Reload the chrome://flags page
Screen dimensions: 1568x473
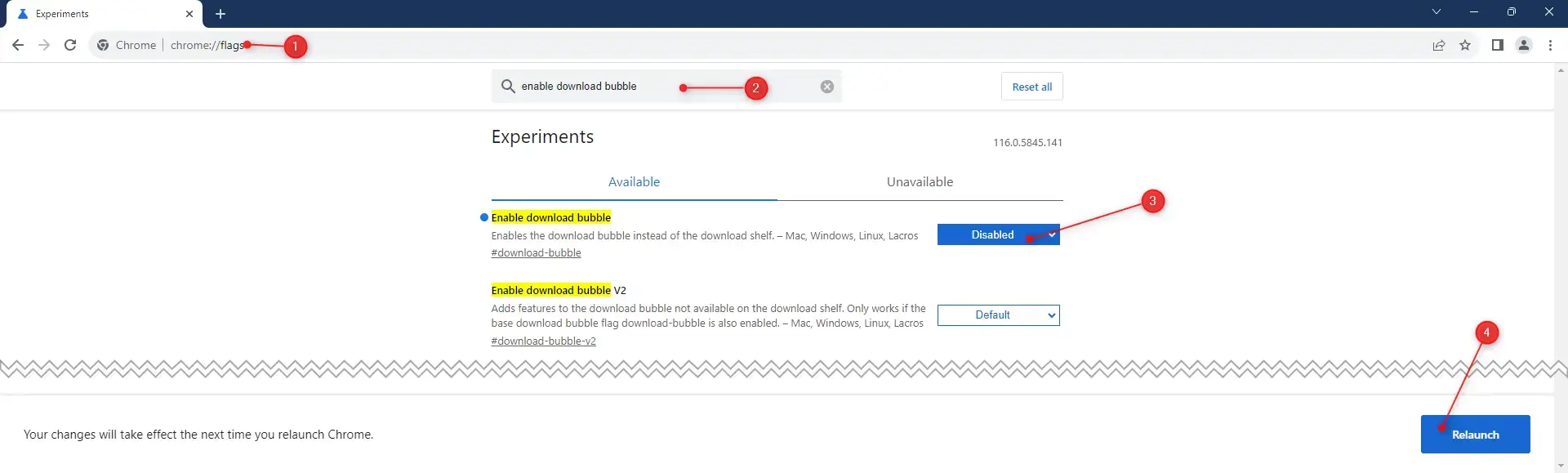[x=70, y=45]
